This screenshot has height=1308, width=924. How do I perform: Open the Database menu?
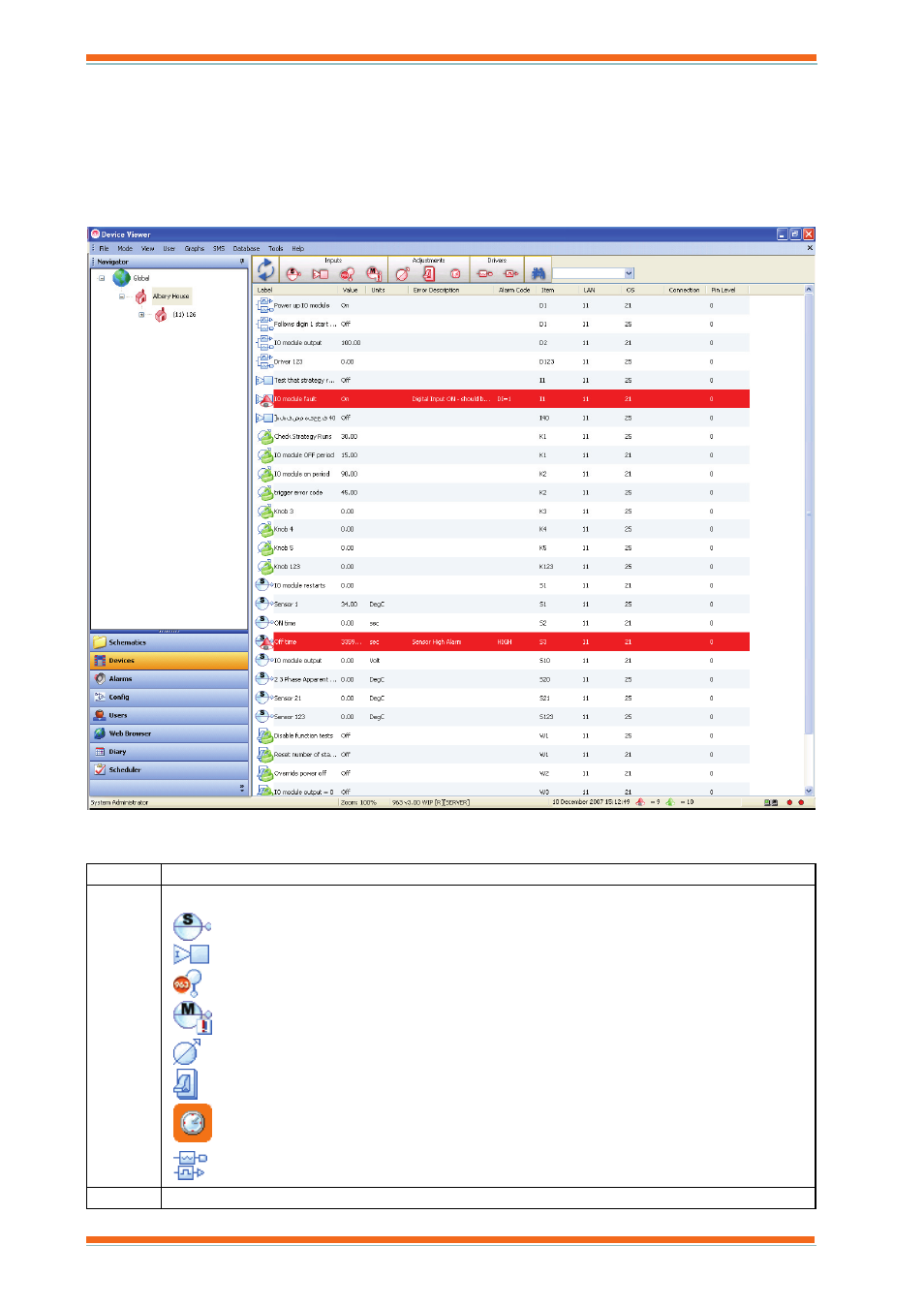pos(246,249)
